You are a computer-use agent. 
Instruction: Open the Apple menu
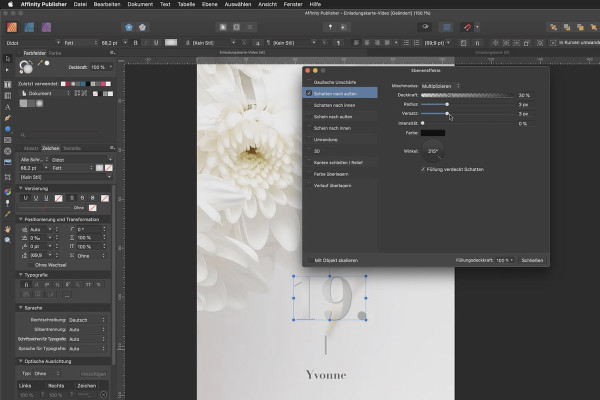tap(10, 4)
